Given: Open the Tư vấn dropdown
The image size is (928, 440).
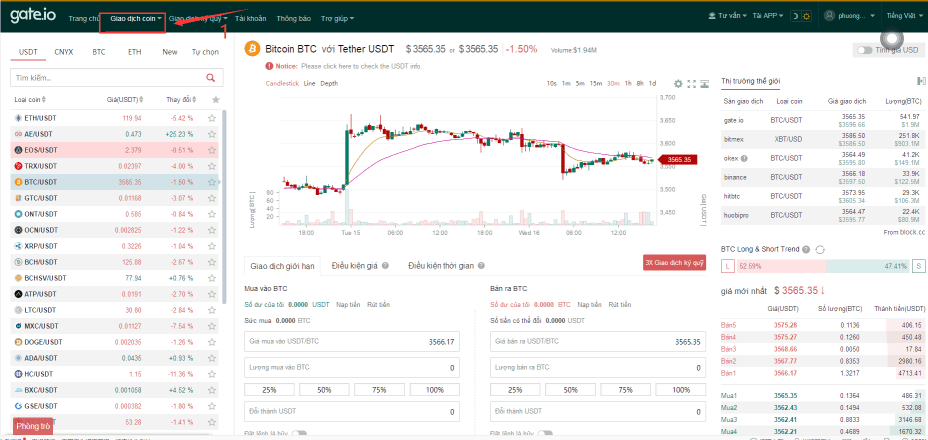Looking at the screenshot, I should click(x=728, y=16).
